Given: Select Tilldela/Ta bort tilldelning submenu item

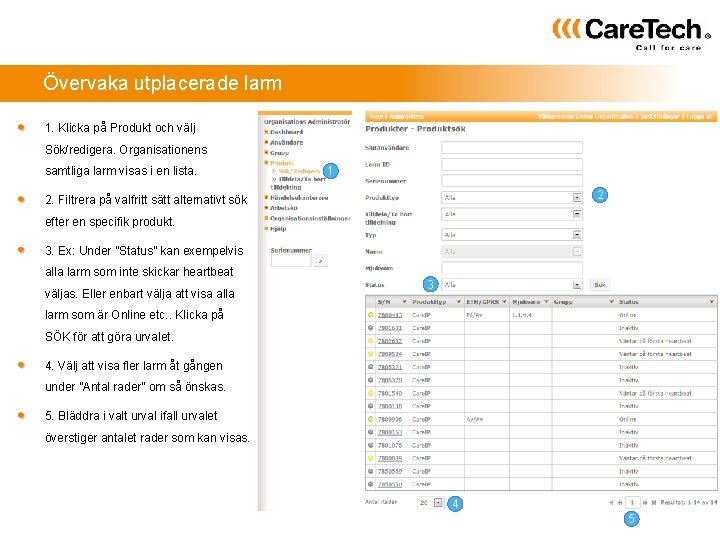Looking at the screenshot, I should [x=298, y=183].
